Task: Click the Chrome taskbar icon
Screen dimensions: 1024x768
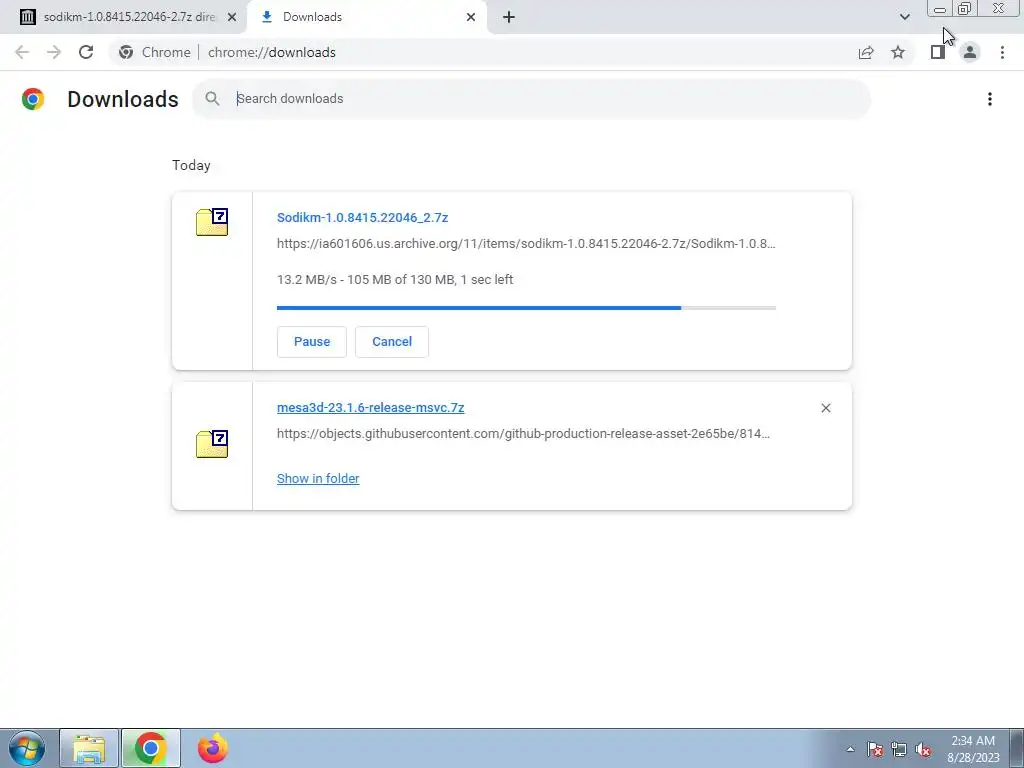Action: click(151, 748)
